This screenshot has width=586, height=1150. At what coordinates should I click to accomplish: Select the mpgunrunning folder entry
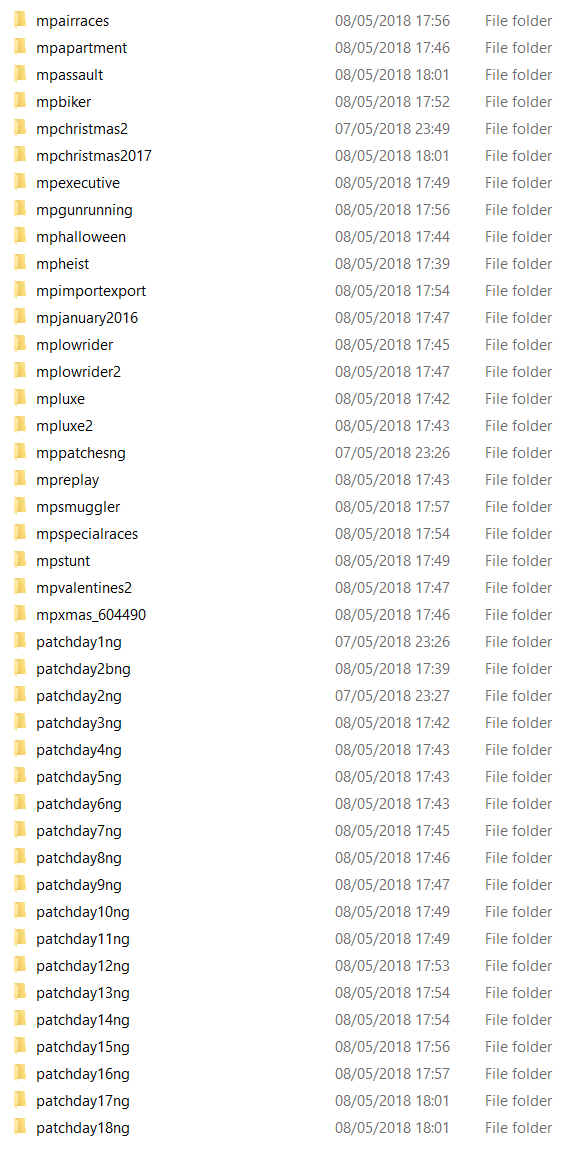pyautogui.click(x=293, y=210)
